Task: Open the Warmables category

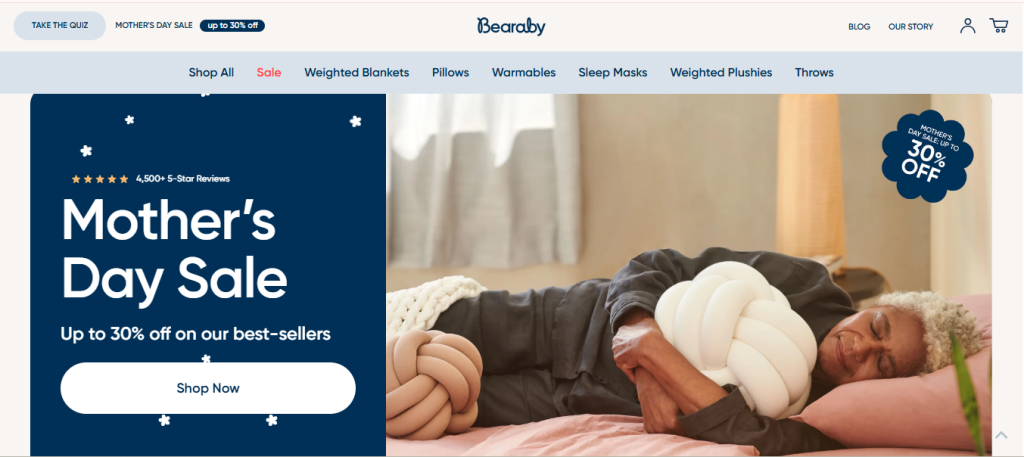Action: (524, 72)
